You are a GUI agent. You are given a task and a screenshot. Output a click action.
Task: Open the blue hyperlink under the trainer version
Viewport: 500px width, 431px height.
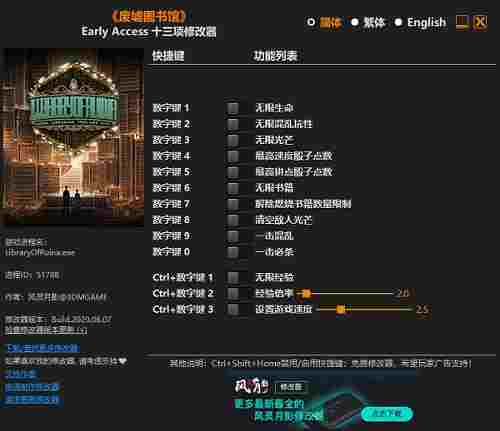43,348
